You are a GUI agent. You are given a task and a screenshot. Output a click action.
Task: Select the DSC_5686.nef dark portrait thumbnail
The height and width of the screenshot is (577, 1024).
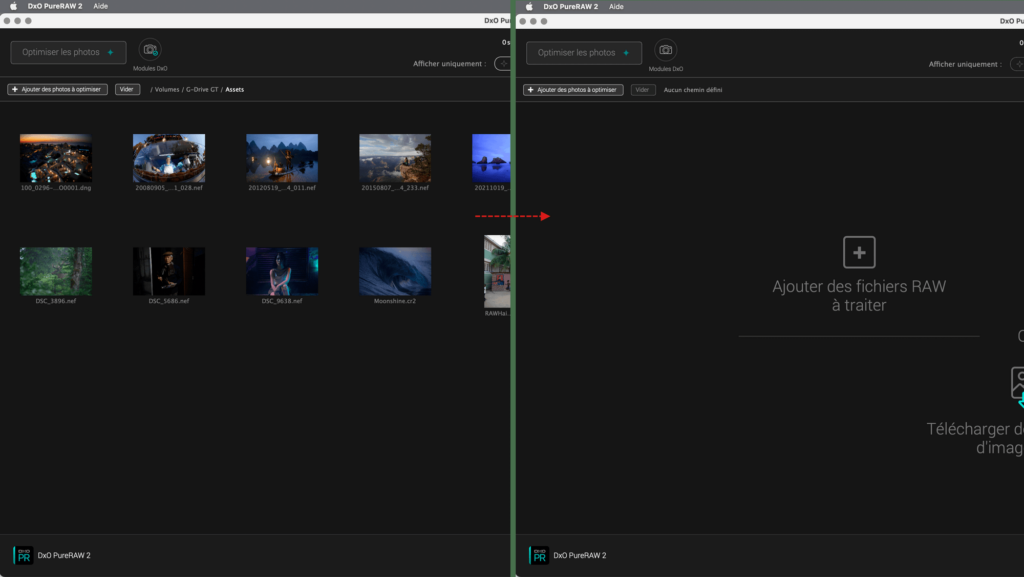[x=169, y=271]
